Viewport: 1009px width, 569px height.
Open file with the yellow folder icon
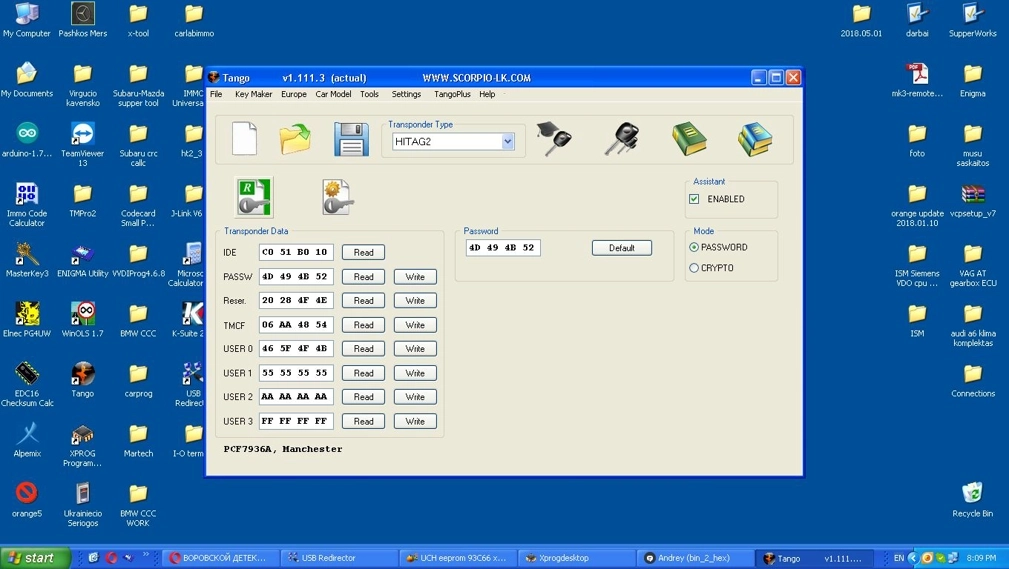coord(295,138)
